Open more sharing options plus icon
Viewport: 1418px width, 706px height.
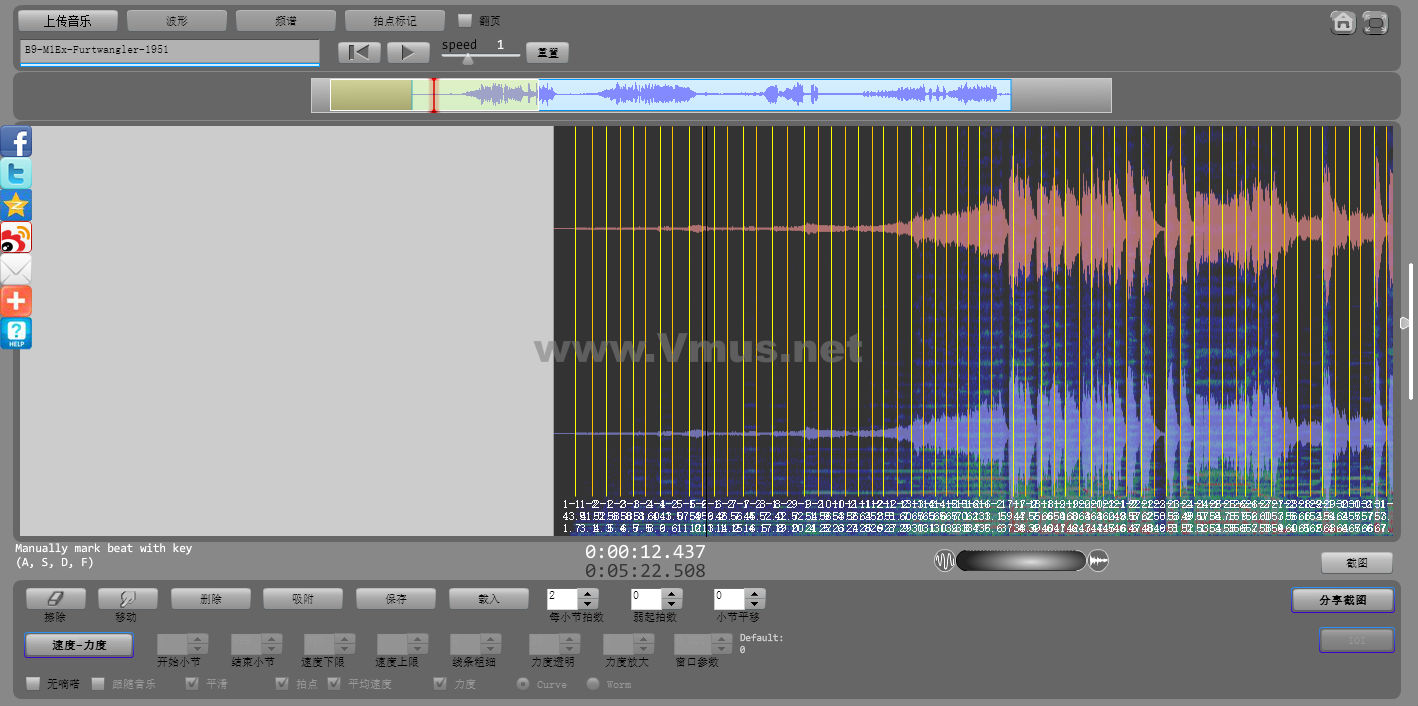tap(16, 301)
